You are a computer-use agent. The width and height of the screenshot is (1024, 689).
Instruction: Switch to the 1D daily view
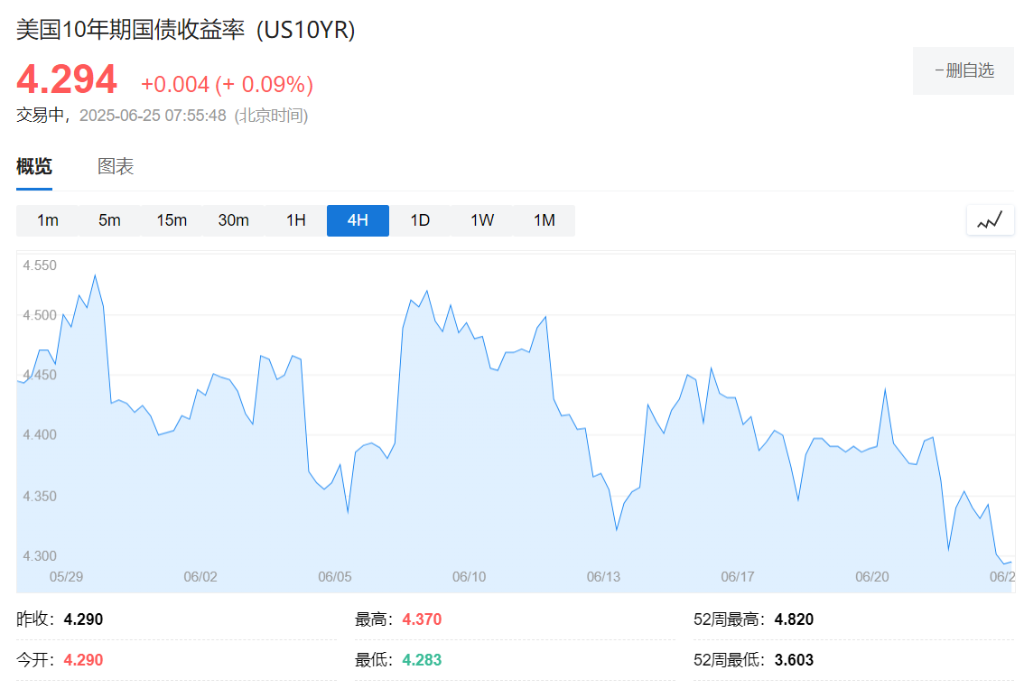(x=419, y=220)
